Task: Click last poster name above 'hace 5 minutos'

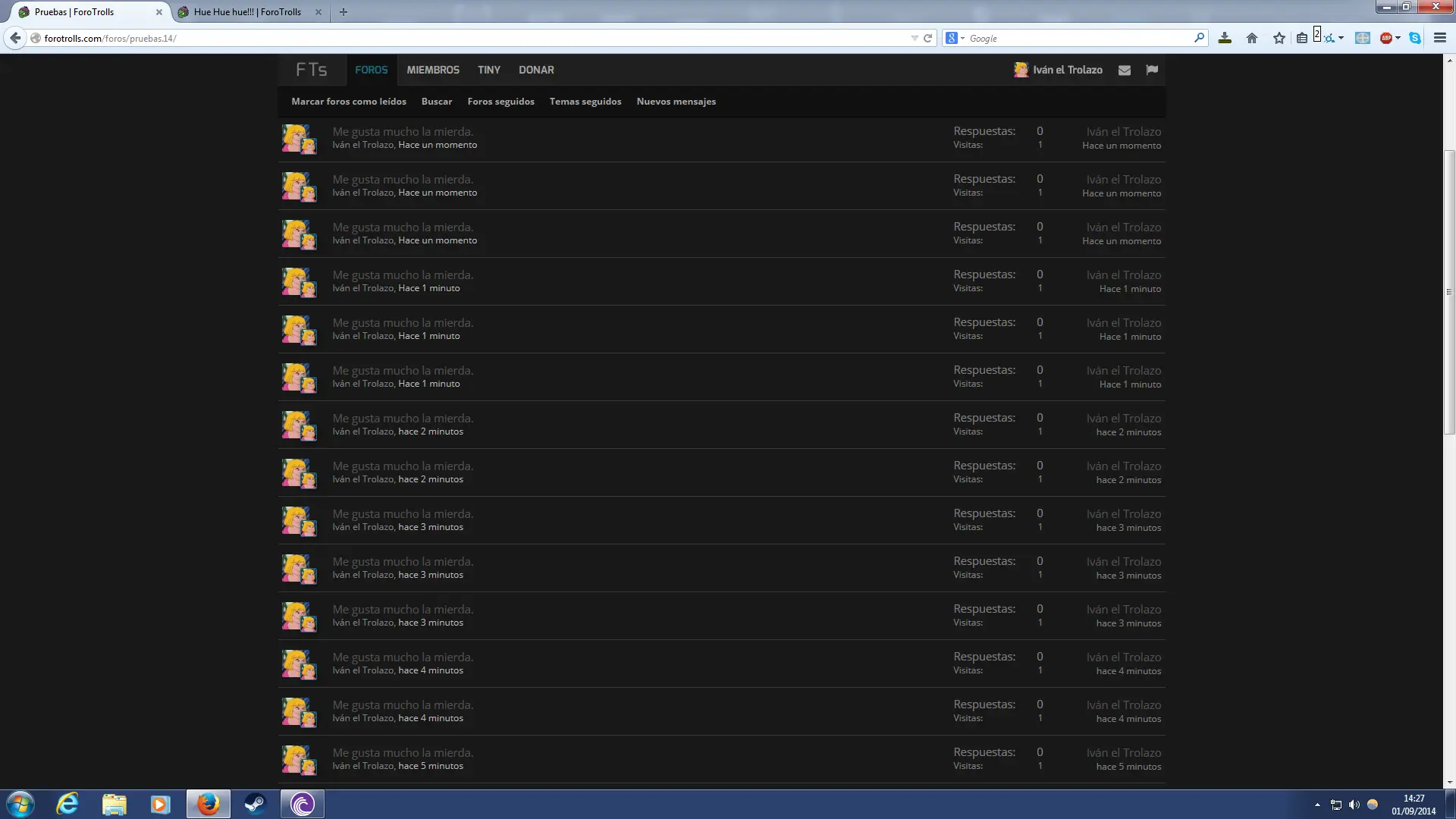Action: [1123, 752]
